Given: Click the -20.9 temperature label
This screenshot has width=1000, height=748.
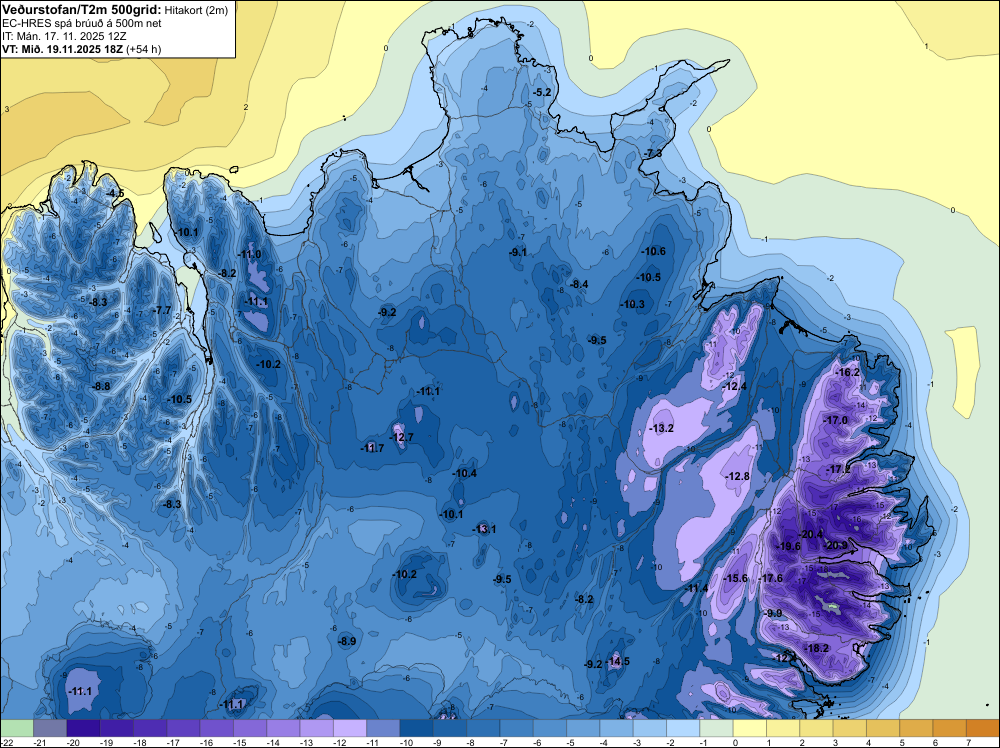Looking at the screenshot, I should 836,545.
